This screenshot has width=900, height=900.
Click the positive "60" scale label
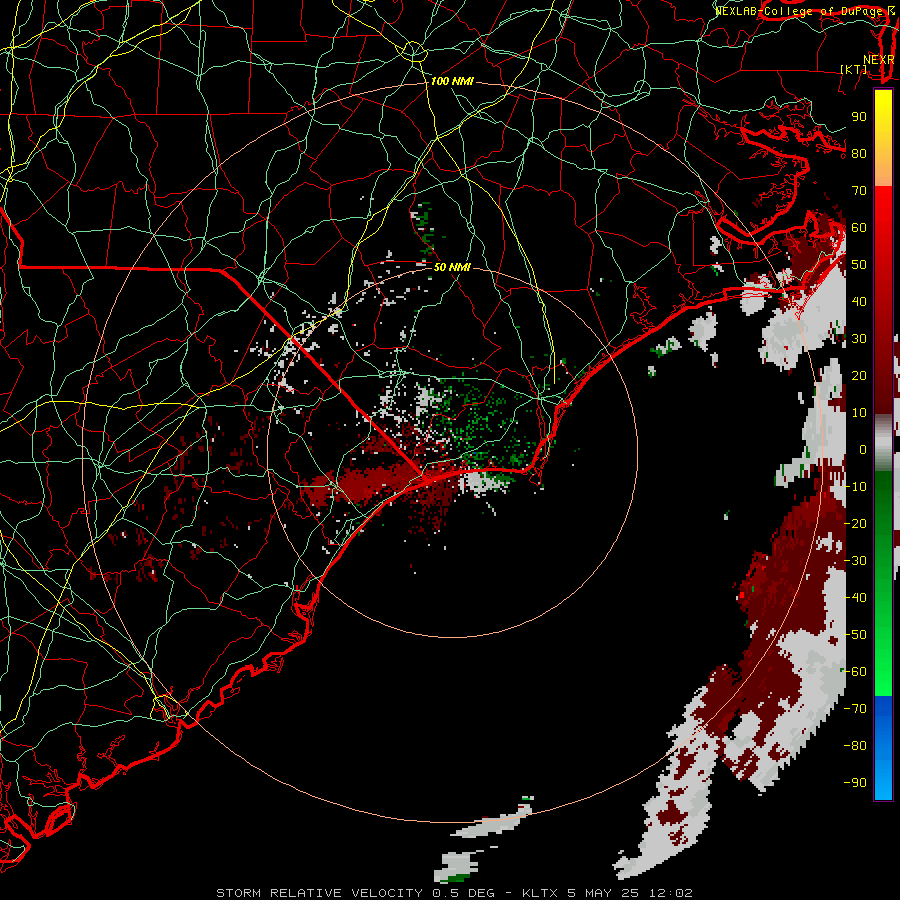coord(859,227)
